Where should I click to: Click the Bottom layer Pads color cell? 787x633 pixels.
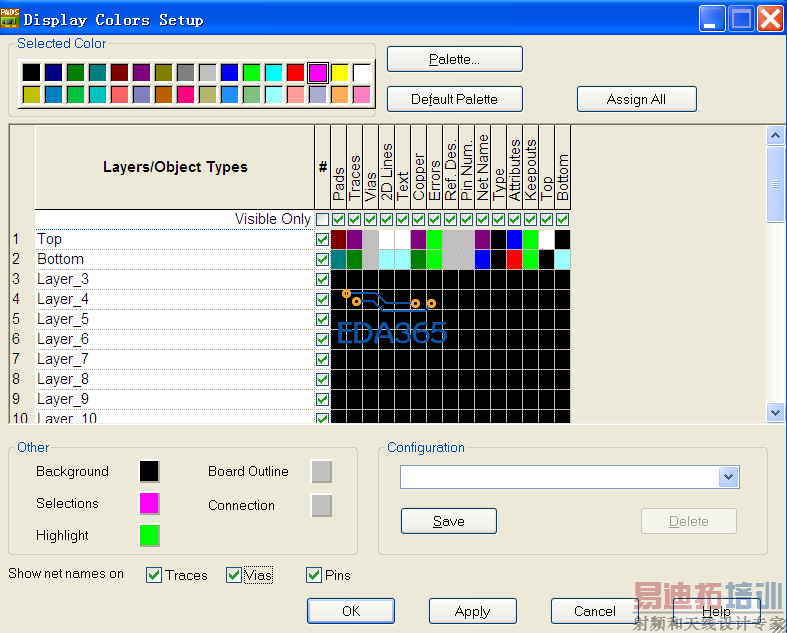click(338, 260)
